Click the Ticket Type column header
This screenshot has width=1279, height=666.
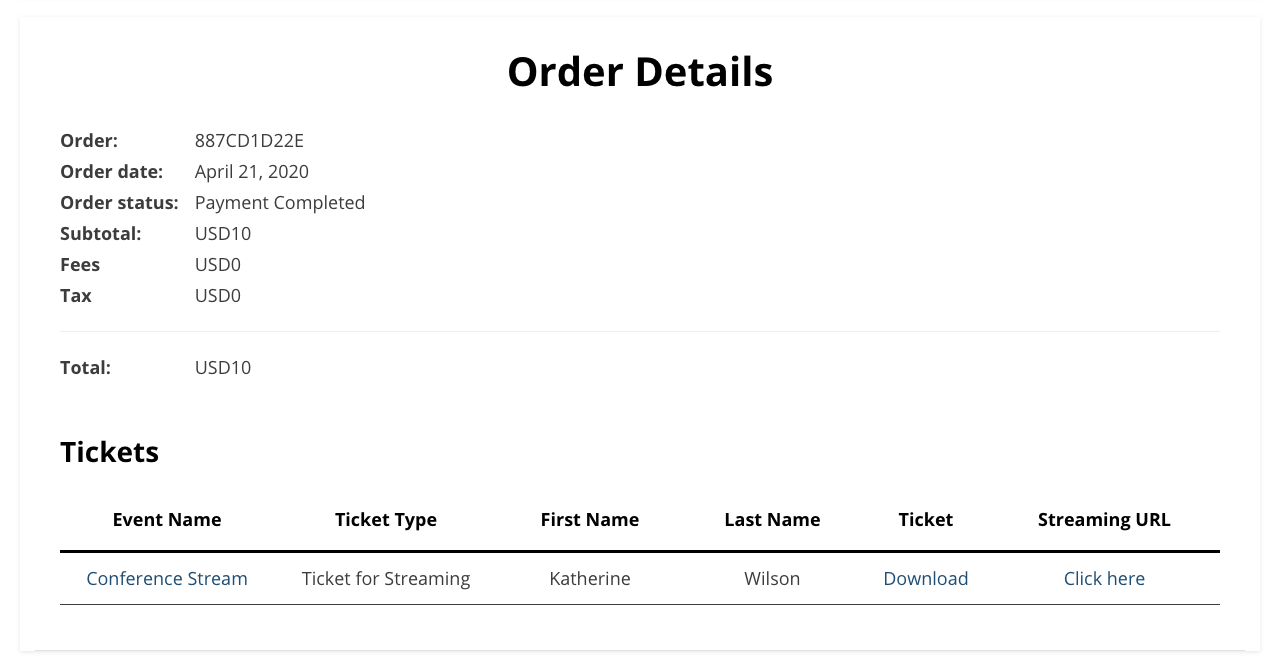[x=385, y=519]
